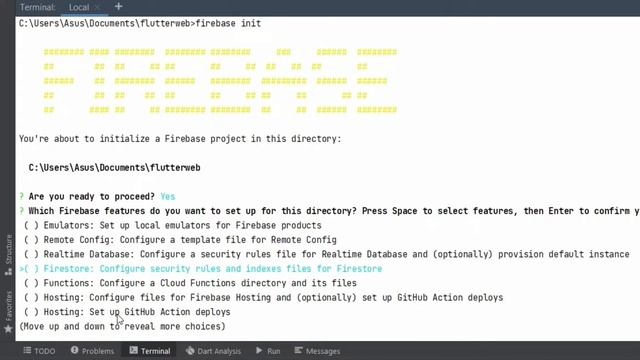The image size is (640, 360).
Task: Click 'Which Firebase features' question line
Action: 329,211
